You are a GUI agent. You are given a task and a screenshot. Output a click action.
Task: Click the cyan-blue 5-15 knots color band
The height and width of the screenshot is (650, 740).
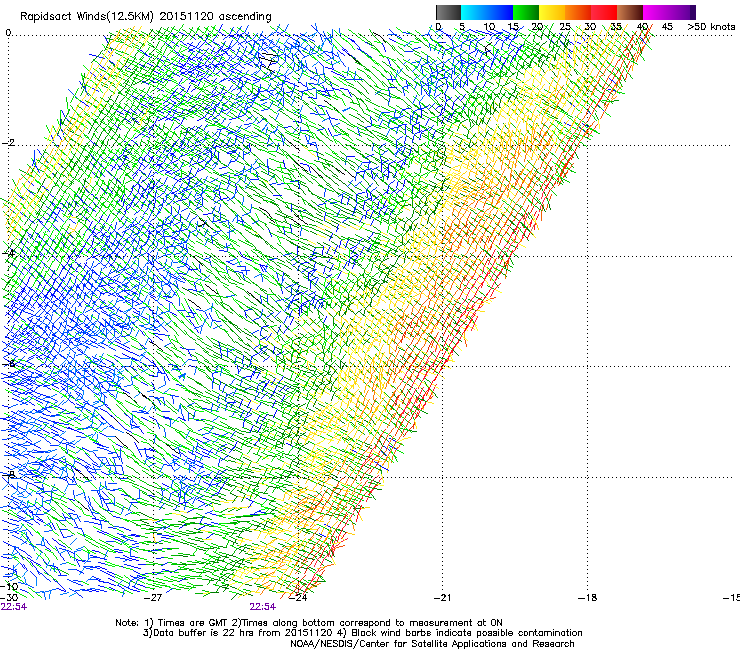(x=487, y=12)
